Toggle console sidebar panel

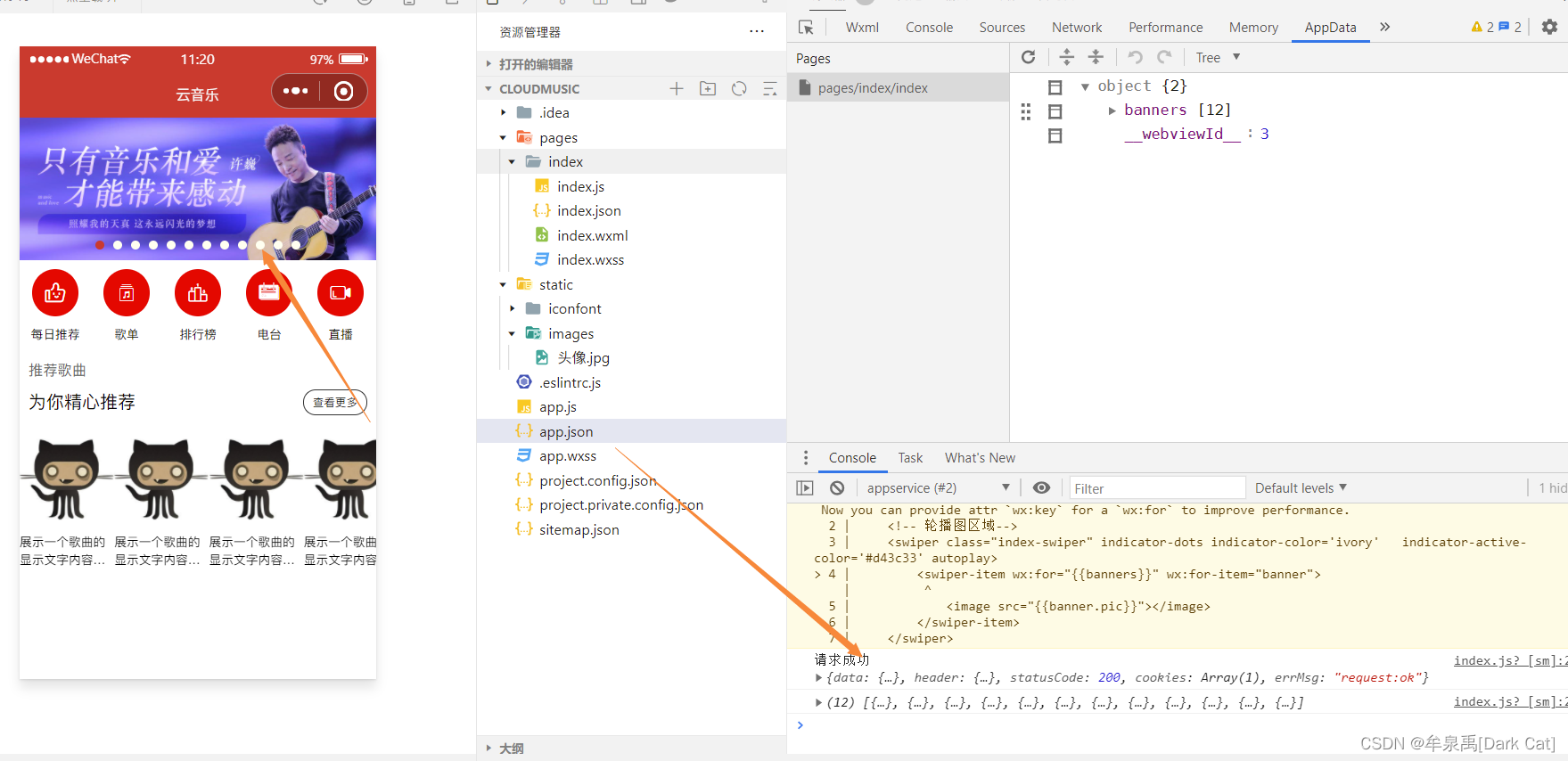[x=805, y=487]
